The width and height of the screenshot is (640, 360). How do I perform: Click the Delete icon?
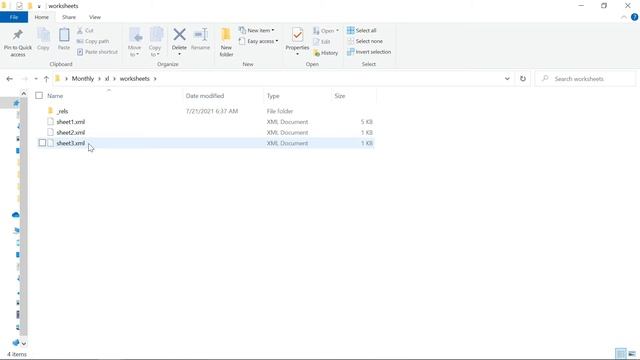[179, 35]
